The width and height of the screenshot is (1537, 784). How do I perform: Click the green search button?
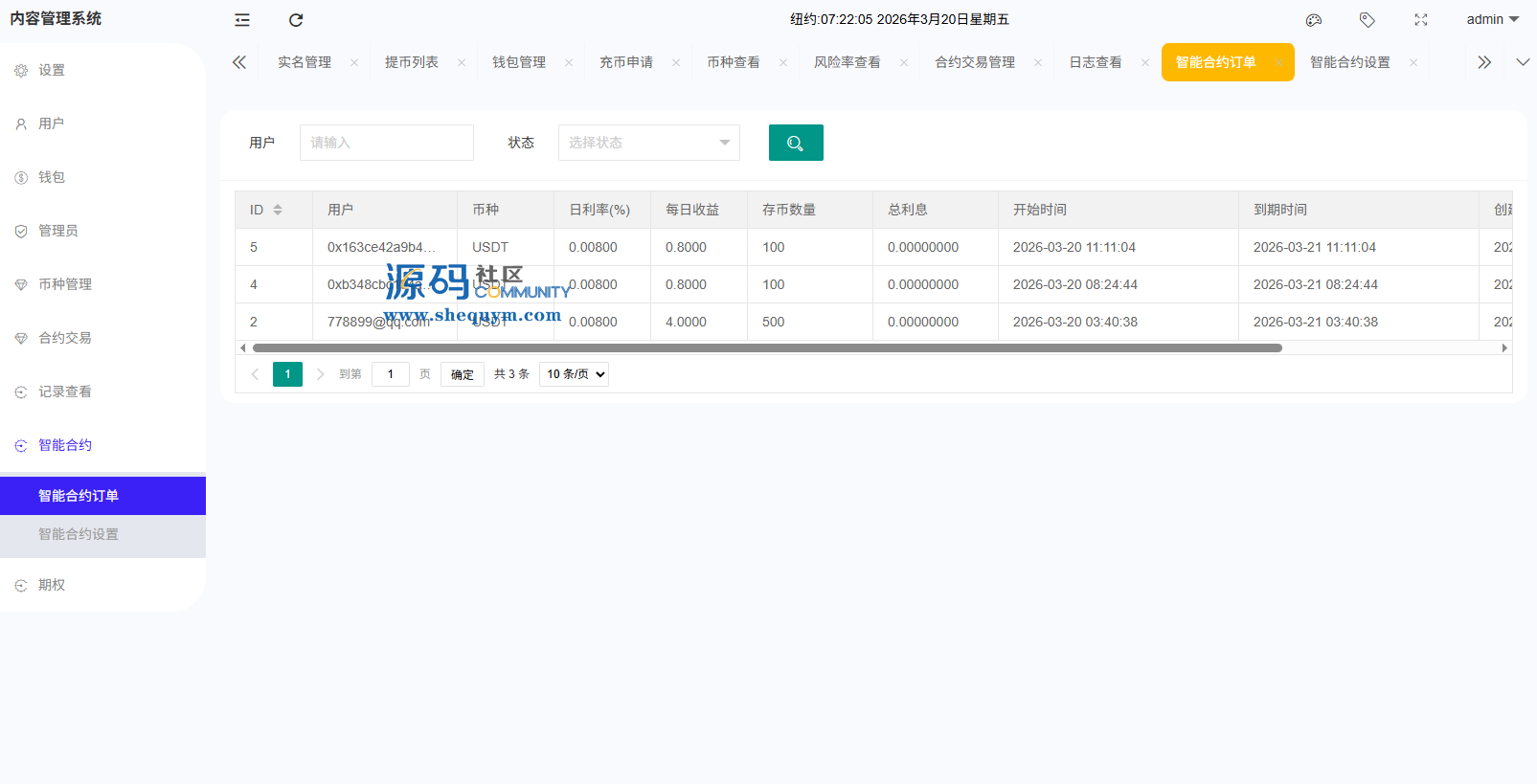796,143
